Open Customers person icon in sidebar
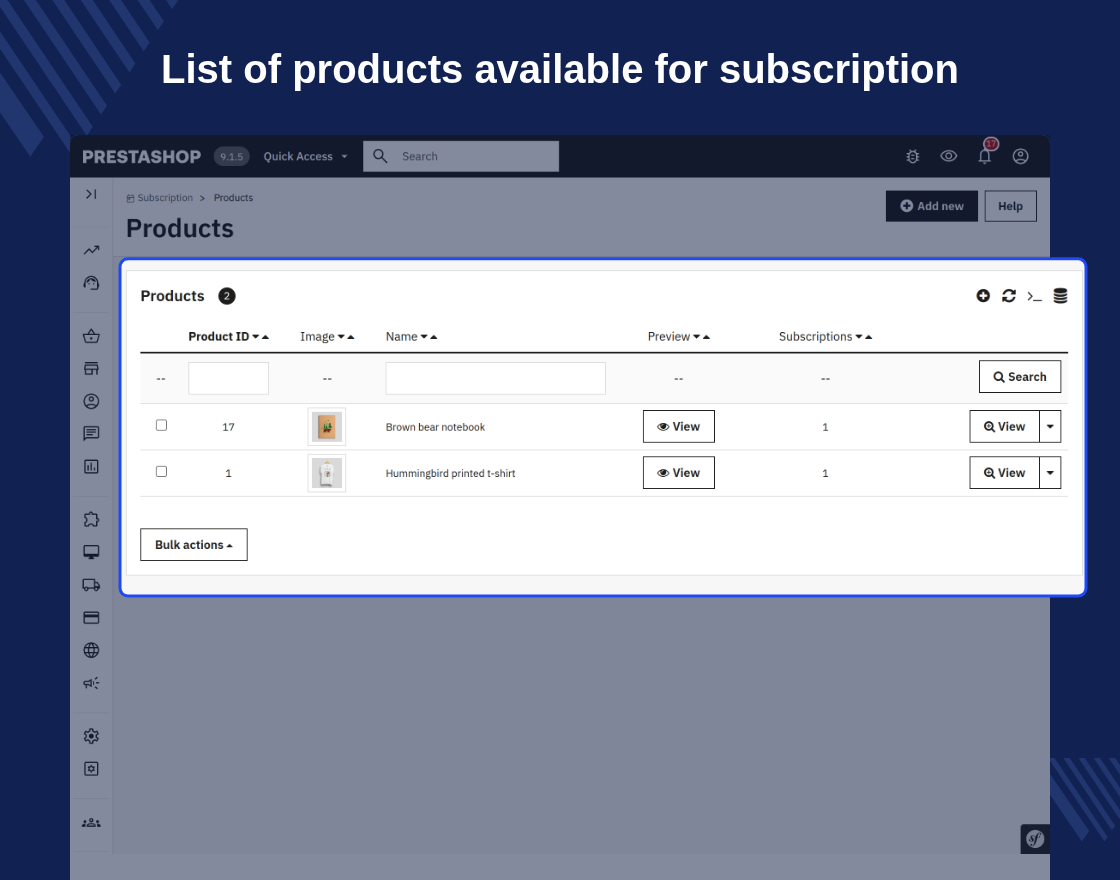1120x880 pixels. point(91,401)
